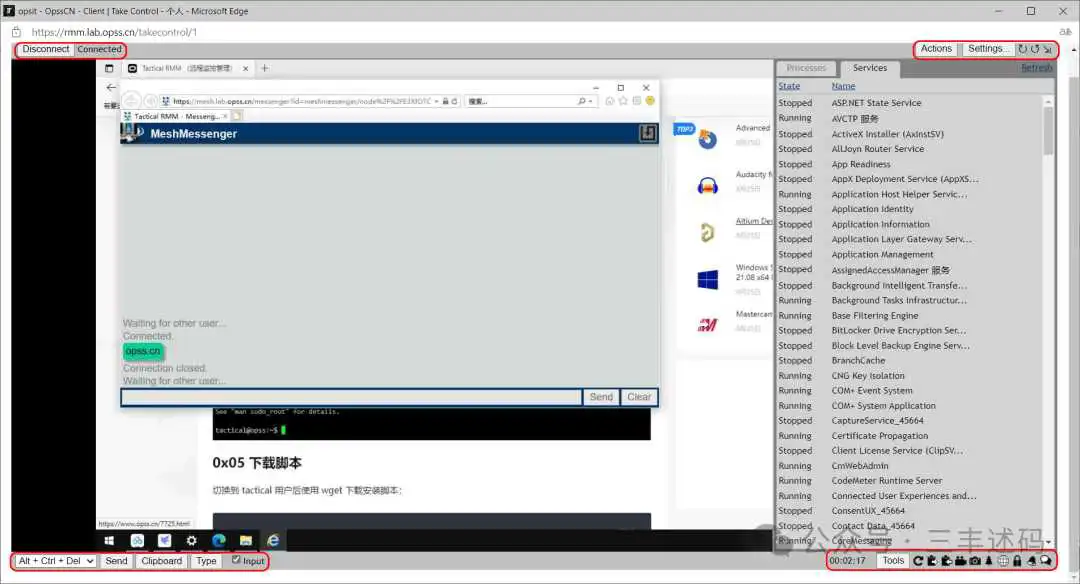The height and width of the screenshot is (584, 1080).
Task: Open the Alt + Ctrl + Del key combo dropdown
Action: pyautogui.click(x=55, y=561)
